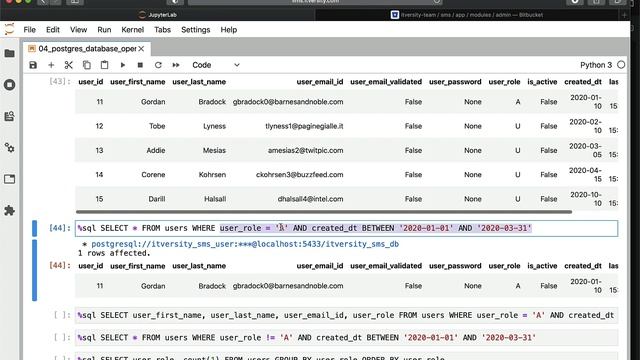Switch to the JupyterLab browser tab
Image resolution: width=640 pixels, height=360 pixels.
158,15
